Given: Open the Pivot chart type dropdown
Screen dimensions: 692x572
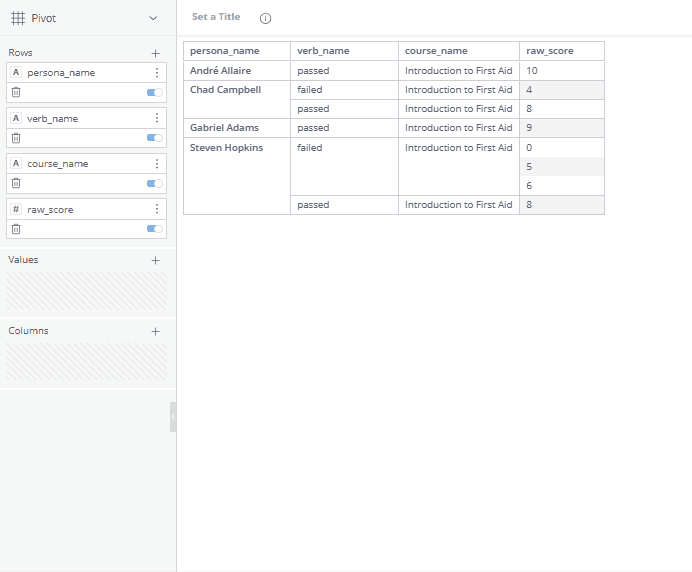Looking at the screenshot, I should [152, 18].
